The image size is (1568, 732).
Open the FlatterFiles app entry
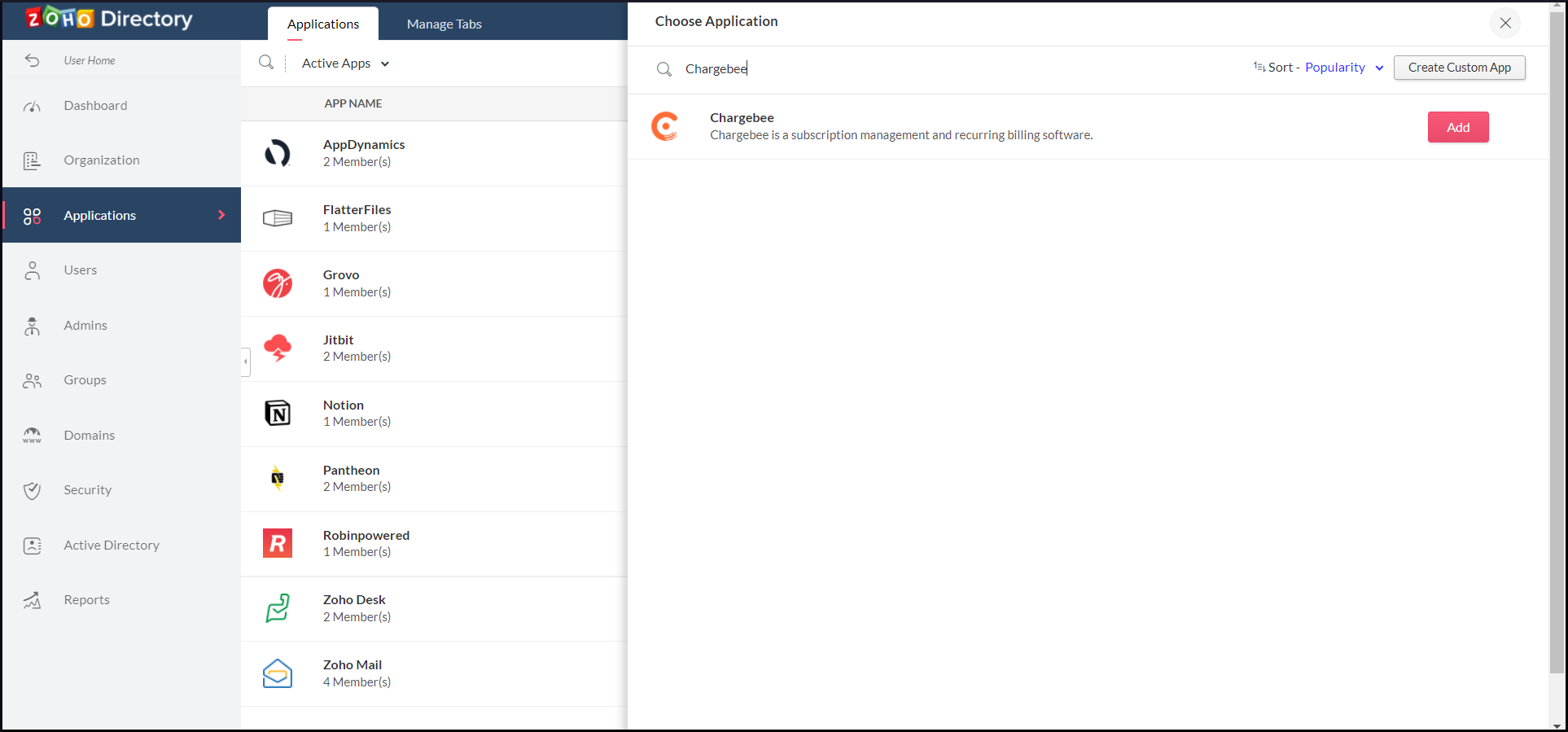(x=434, y=218)
